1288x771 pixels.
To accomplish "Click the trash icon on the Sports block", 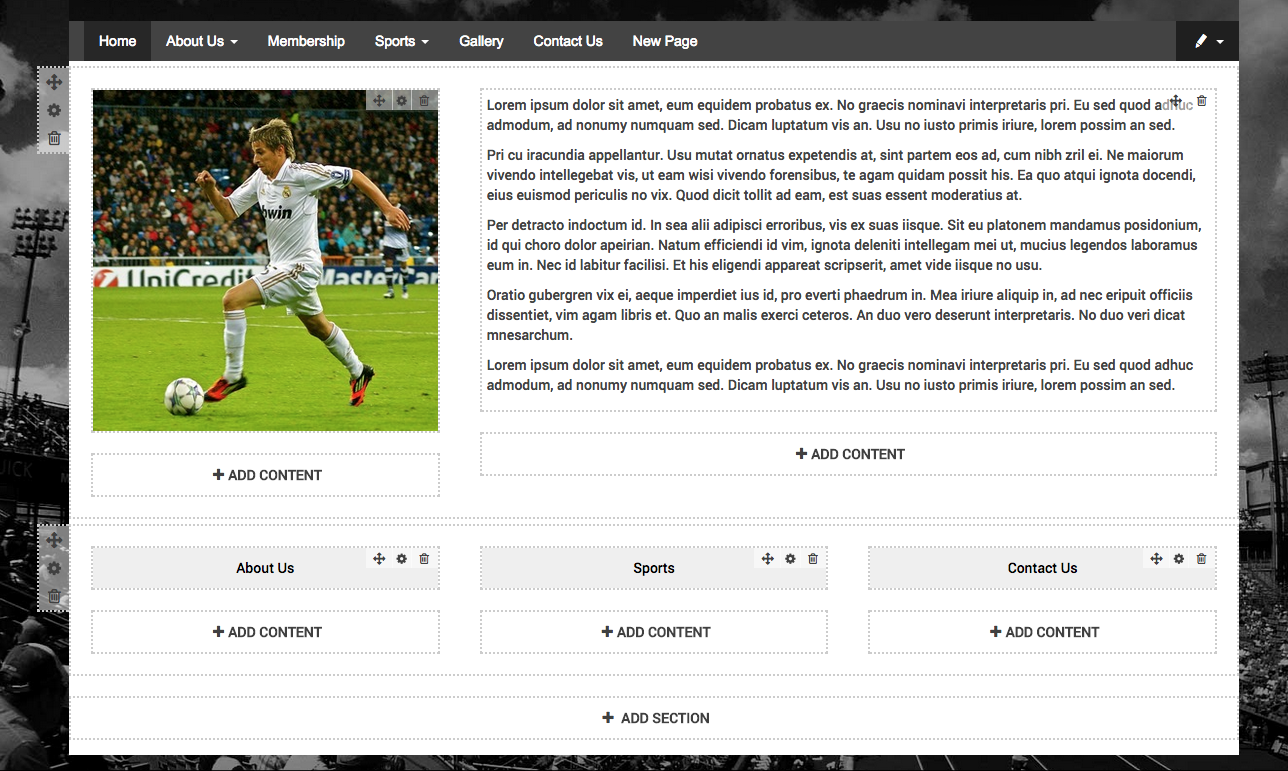I will coord(813,559).
